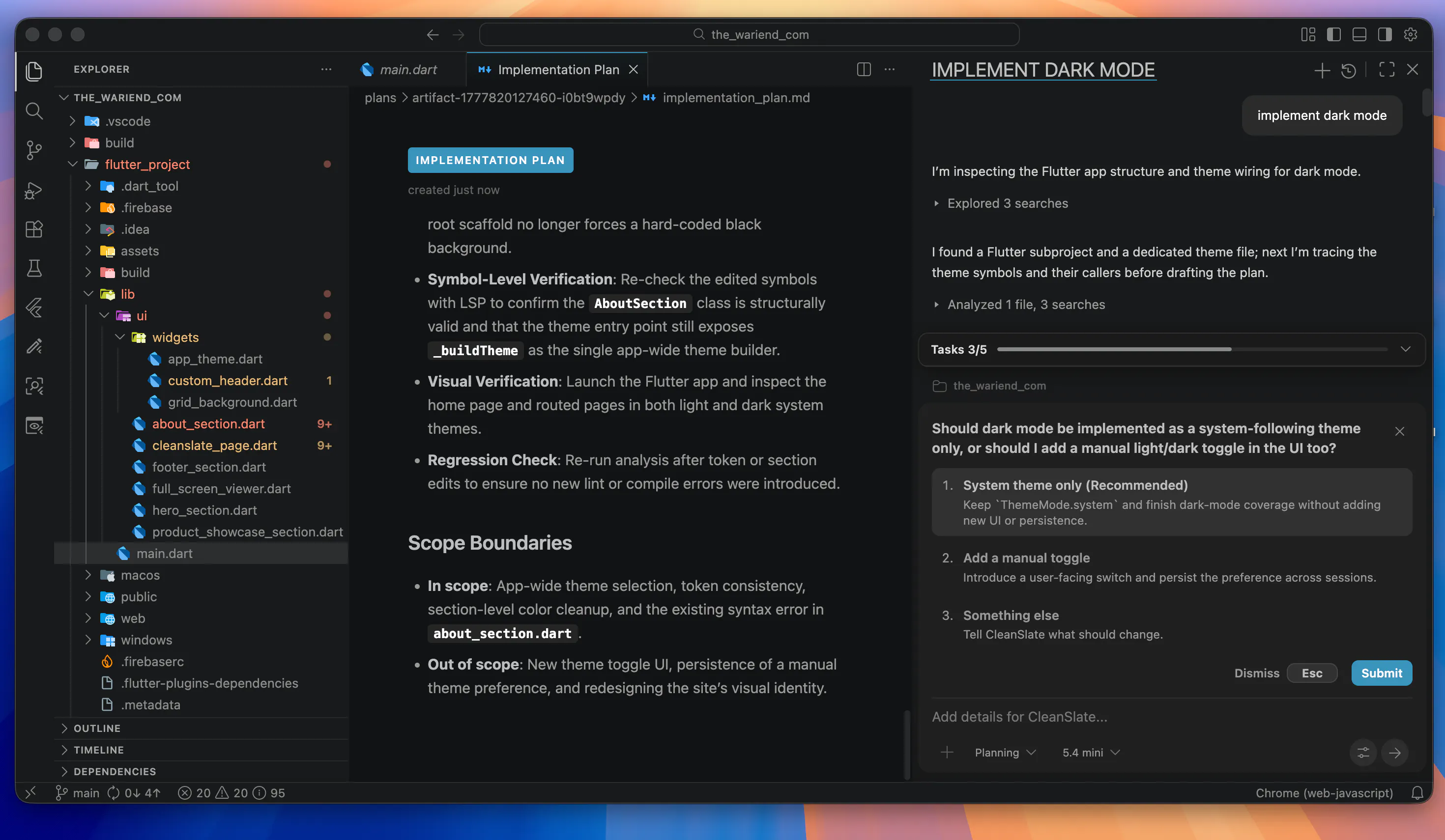This screenshot has height=840, width=1445.
Task: Click the IMPLEMENT DARK MODE chat title
Action: click(x=1043, y=70)
